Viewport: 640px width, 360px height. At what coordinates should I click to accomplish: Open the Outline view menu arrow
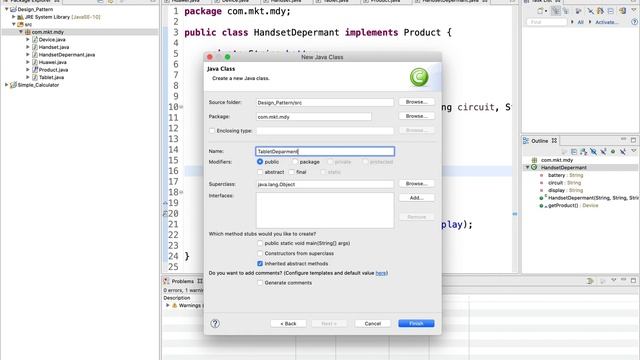click(x=633, y=151)
